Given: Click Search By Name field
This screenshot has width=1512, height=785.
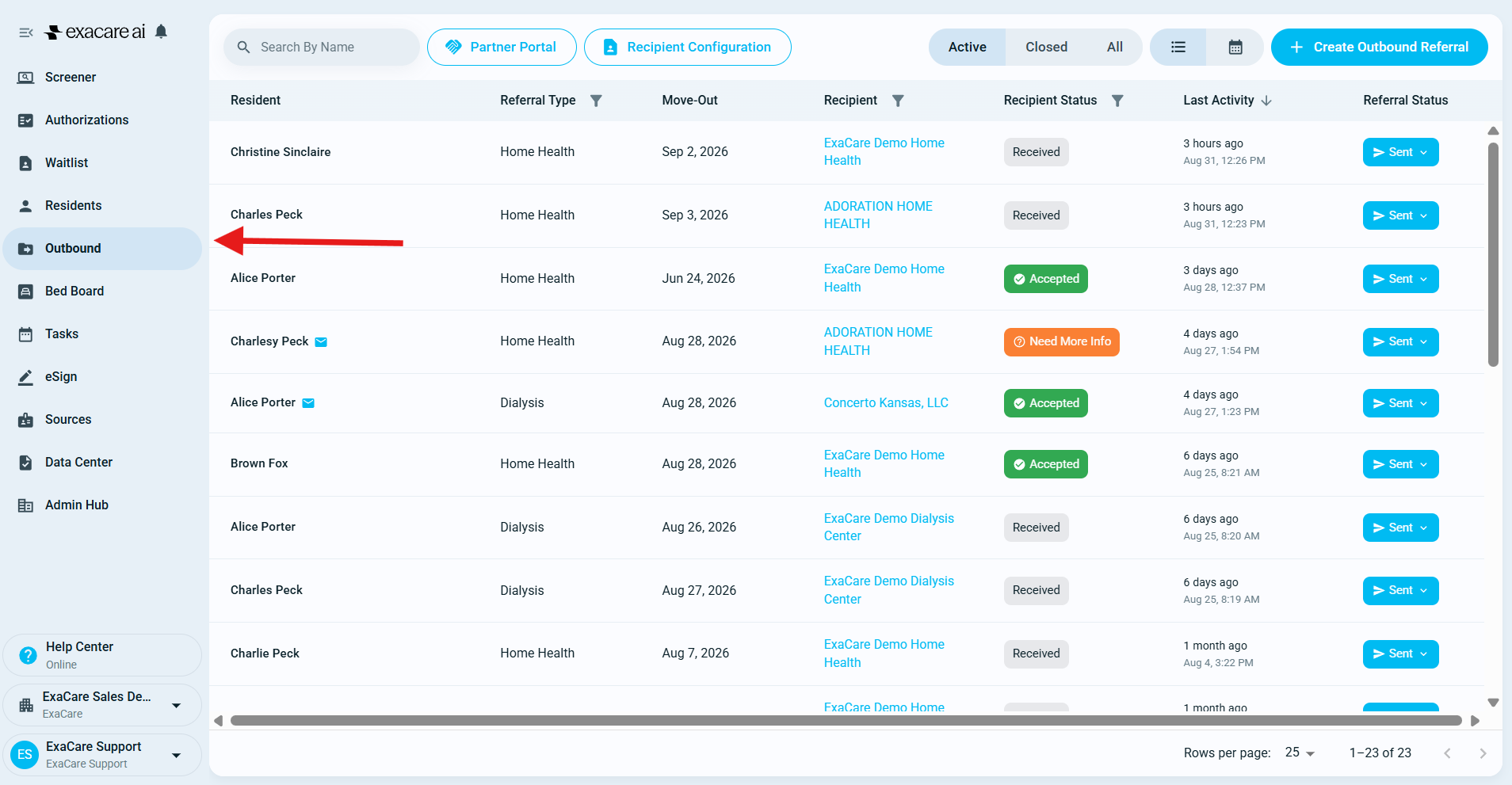Looking at the screenshot, I should (x=322, y=48).
